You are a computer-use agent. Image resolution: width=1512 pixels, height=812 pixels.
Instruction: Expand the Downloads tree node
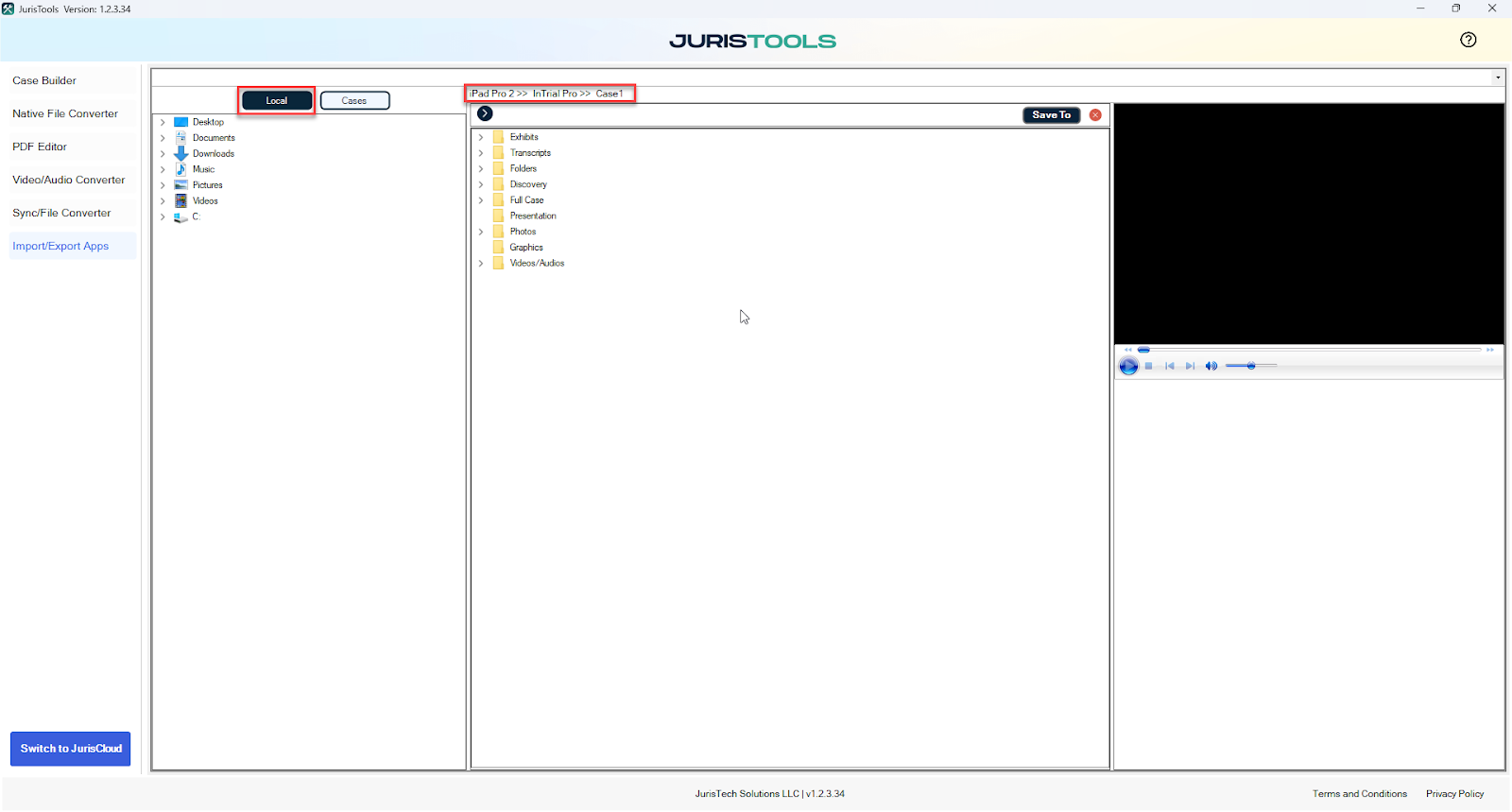coord(163,153)
